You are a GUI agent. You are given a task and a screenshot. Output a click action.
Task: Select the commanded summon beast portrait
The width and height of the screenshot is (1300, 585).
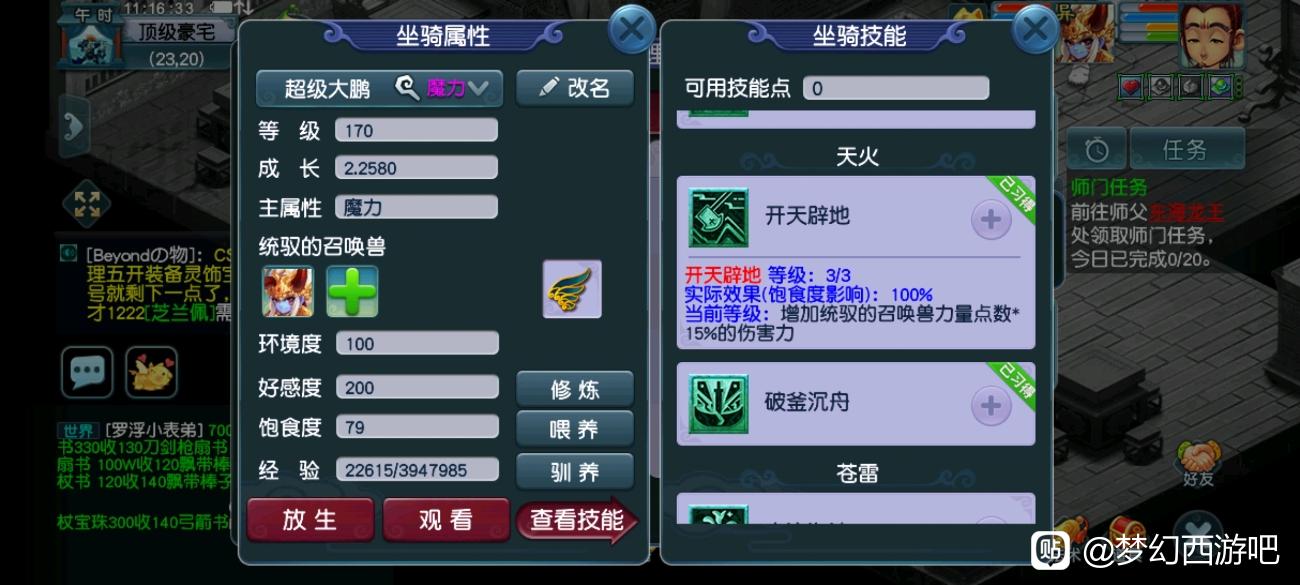coord(288,291)
